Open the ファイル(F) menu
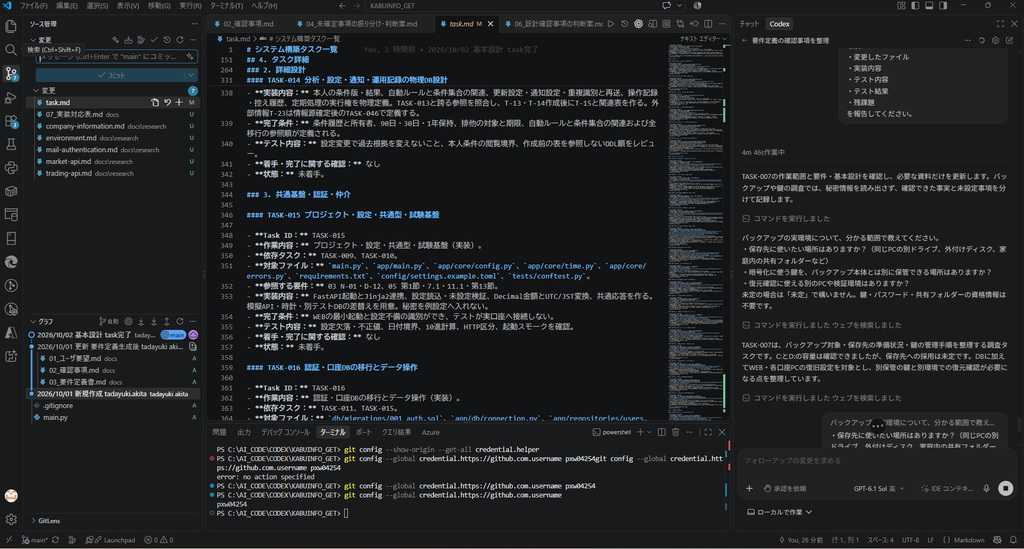 33,5
